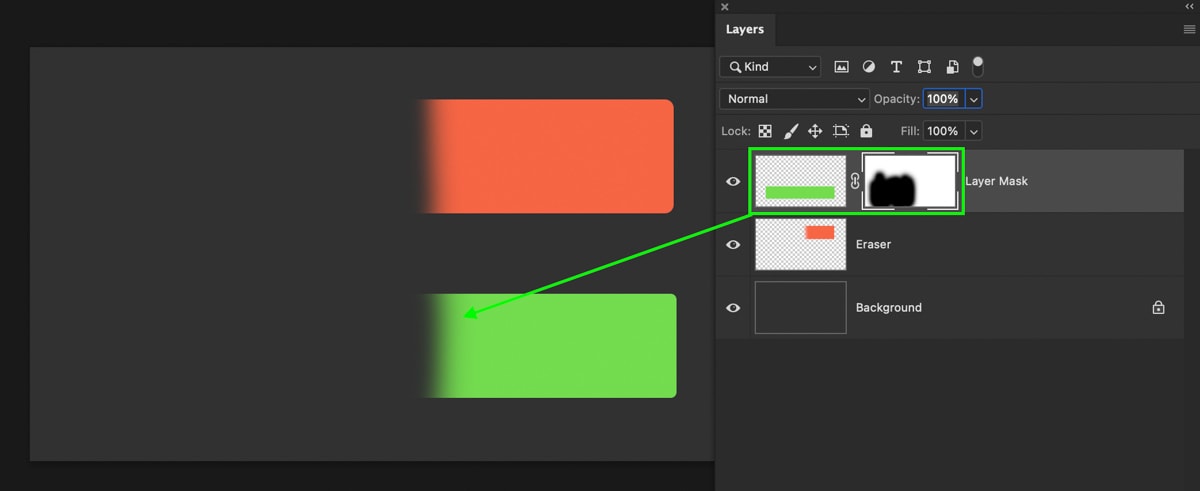
Task: Lock image pixels brush icon
Action: click(790, 131)
